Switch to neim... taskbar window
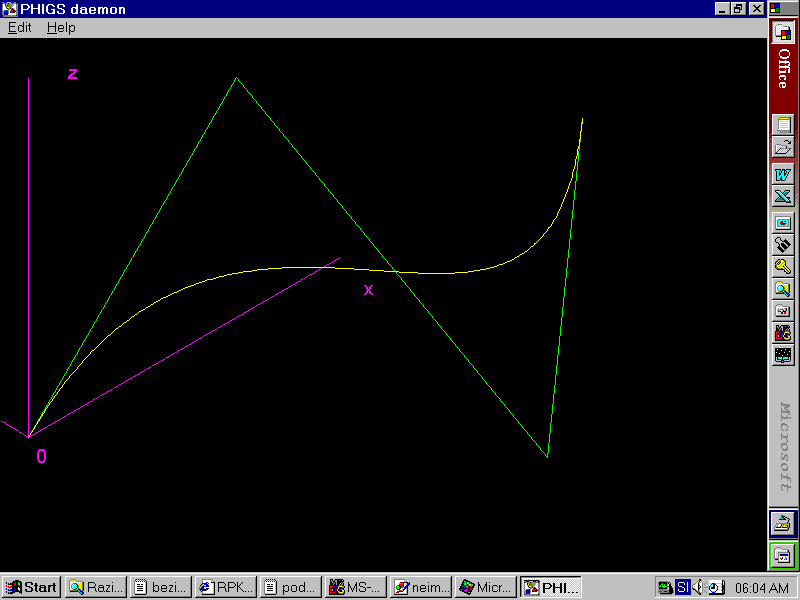Viewport: 800px width, 600px height. pos(420,587)
